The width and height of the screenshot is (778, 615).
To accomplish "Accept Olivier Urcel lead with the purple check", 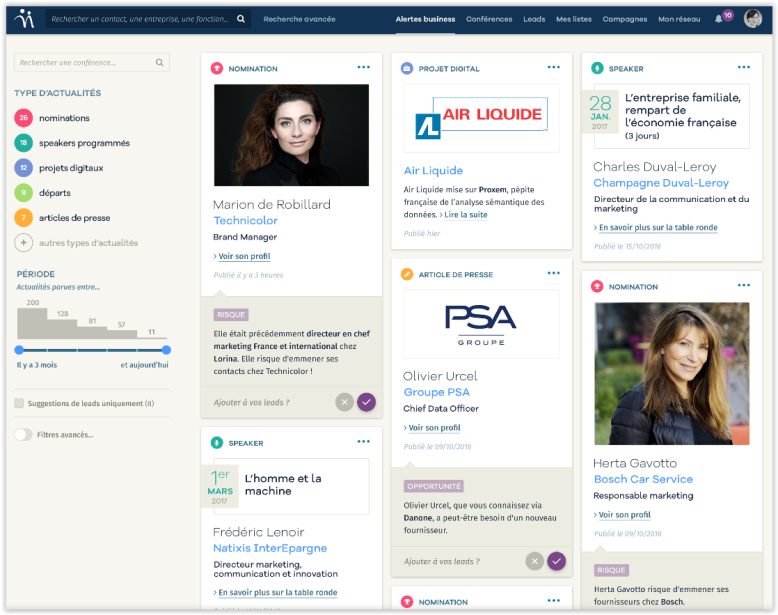I will 557,561.
